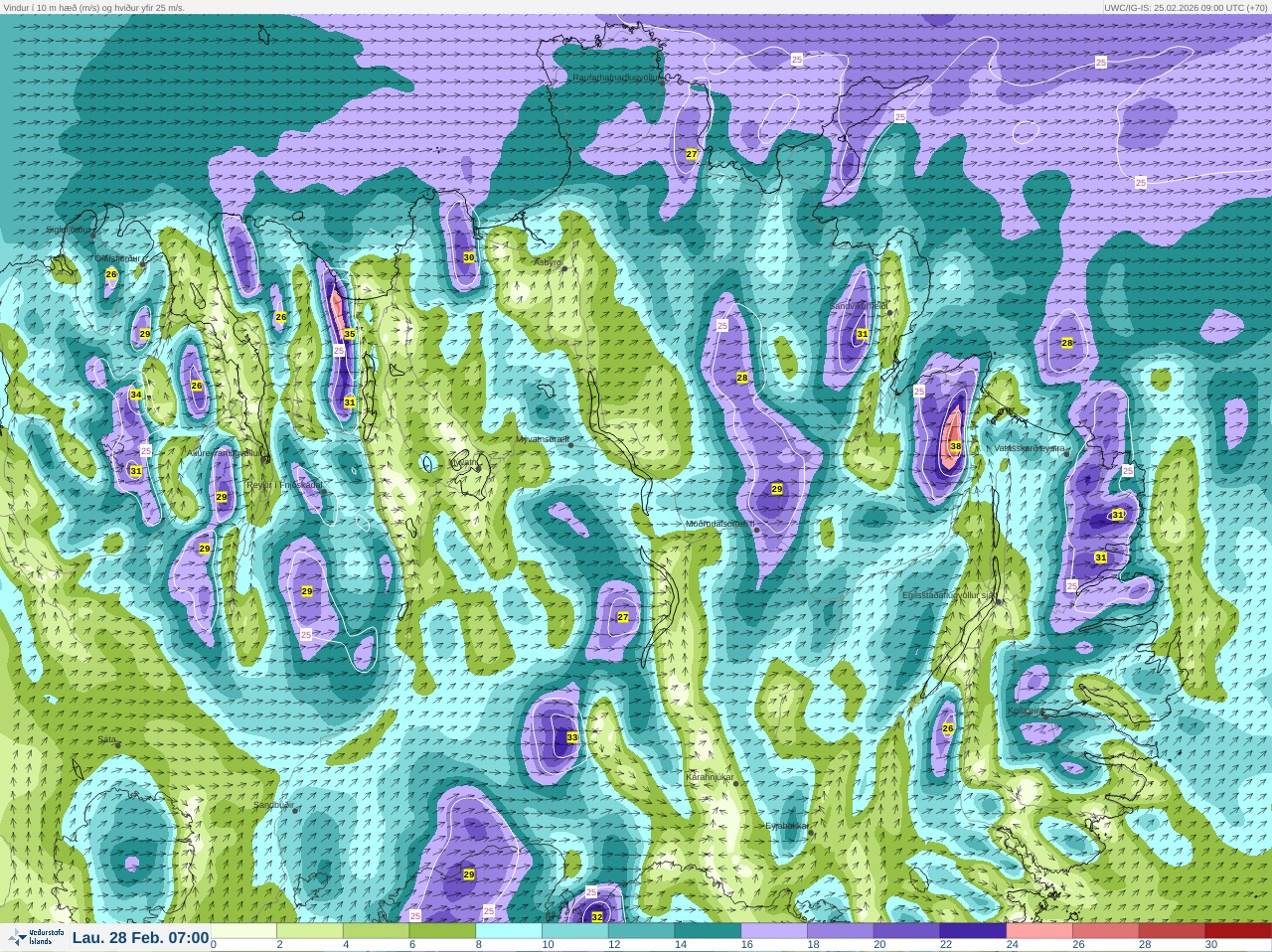The image size is (1272, 952).
Task: Select the Ásbyrgi station label
Action: 548,262
